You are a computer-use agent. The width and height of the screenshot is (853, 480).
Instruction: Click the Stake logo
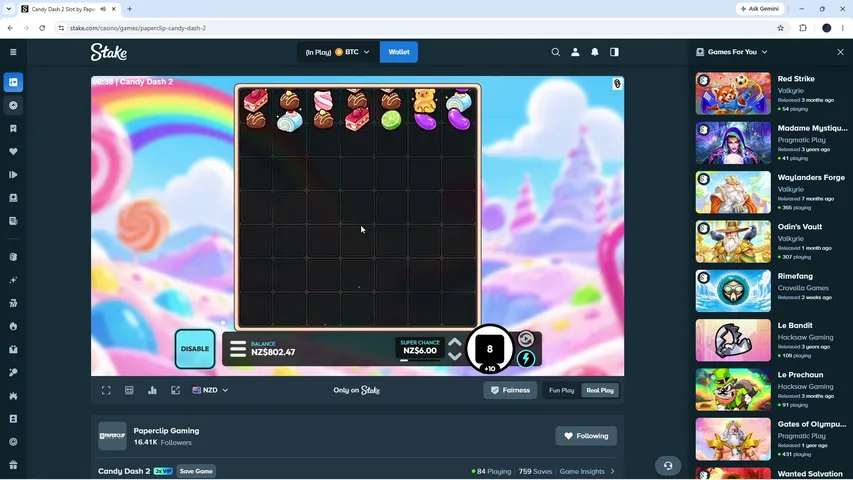pyautogui.click(x=109, y=52)
